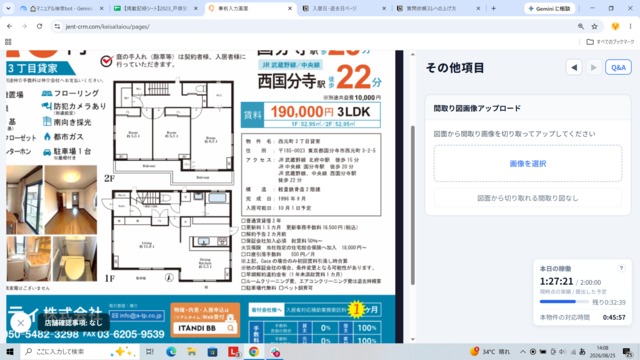Image resolution: width=640 pixels, height=360 pixels.
Task: Close the 店舗確認事項 popup with X
Action: 20,323
